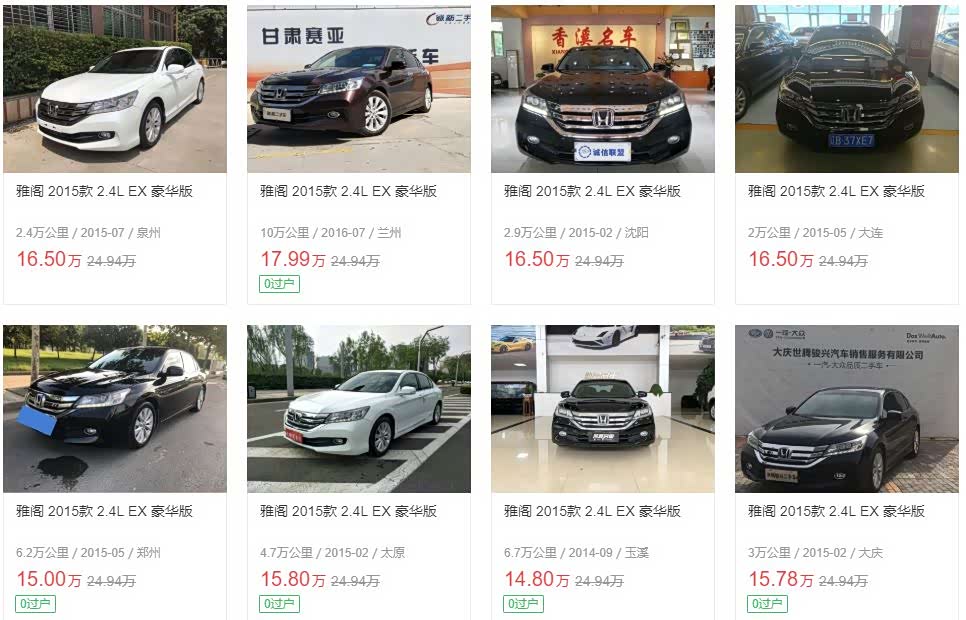Open the white Accord photo from Quanzhou

pyautogui.click(x=115, y=89)
